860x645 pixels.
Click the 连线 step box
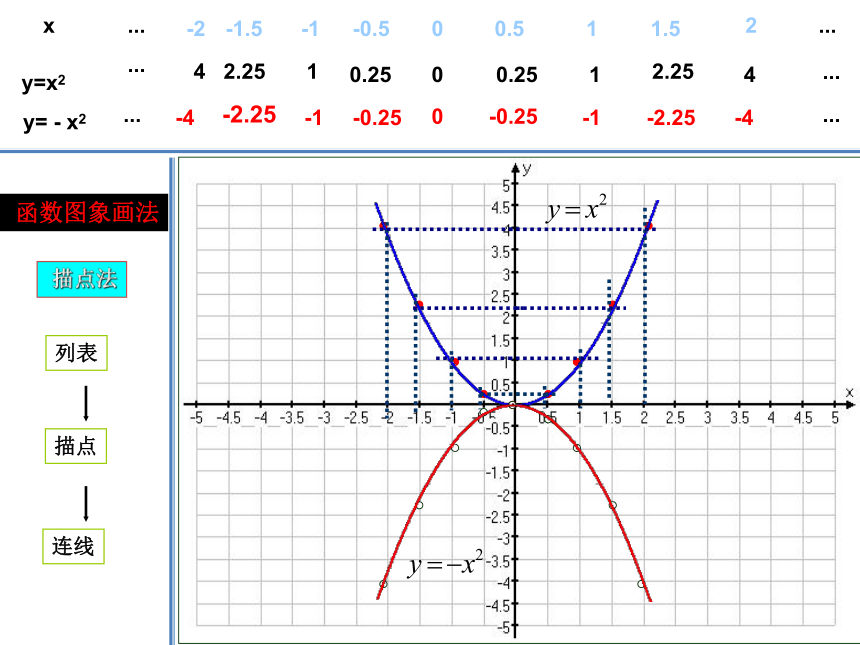[x=73, y=546]
